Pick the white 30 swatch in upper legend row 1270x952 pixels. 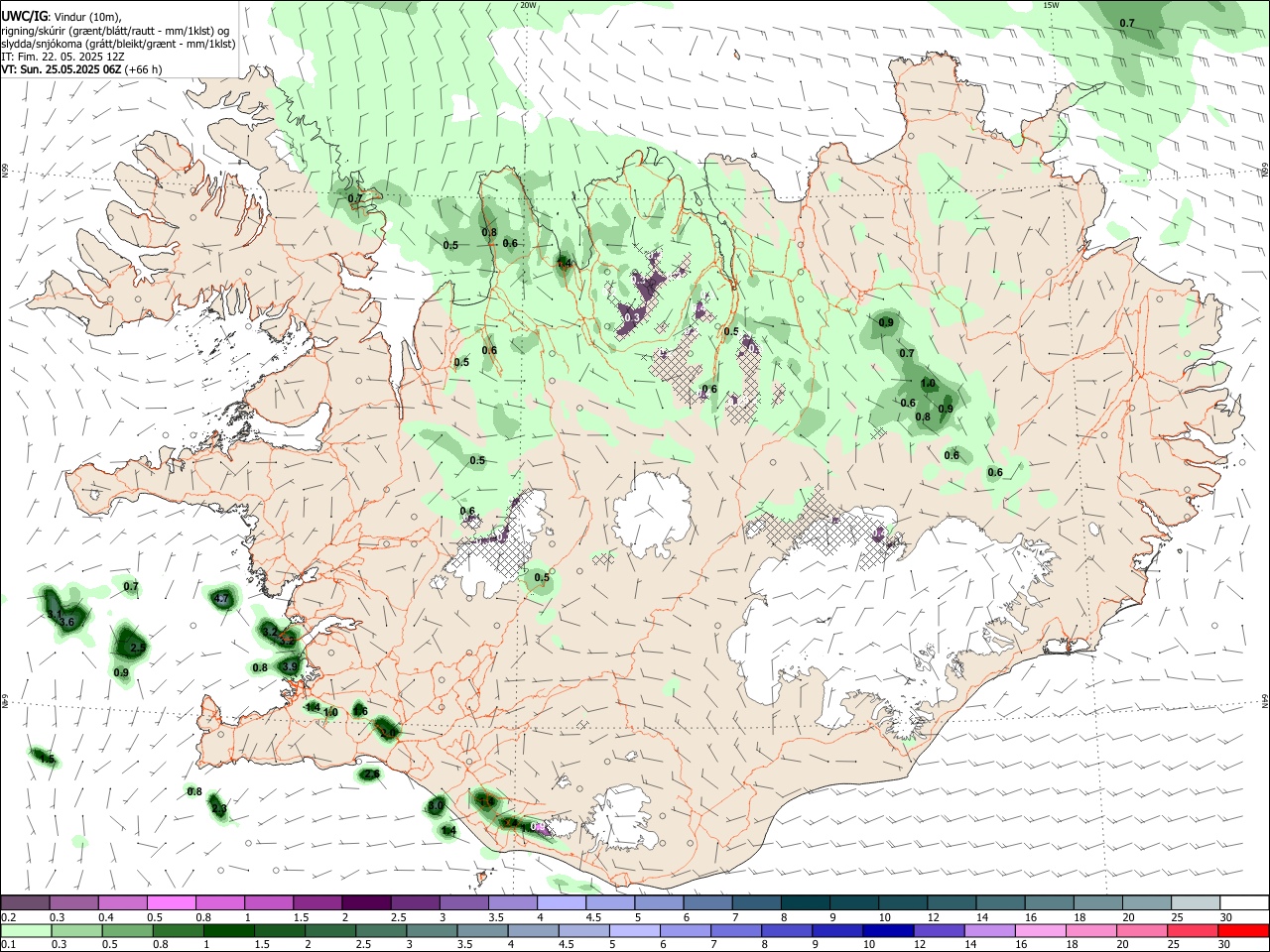pyautogui.click(x=1244, y=902)
